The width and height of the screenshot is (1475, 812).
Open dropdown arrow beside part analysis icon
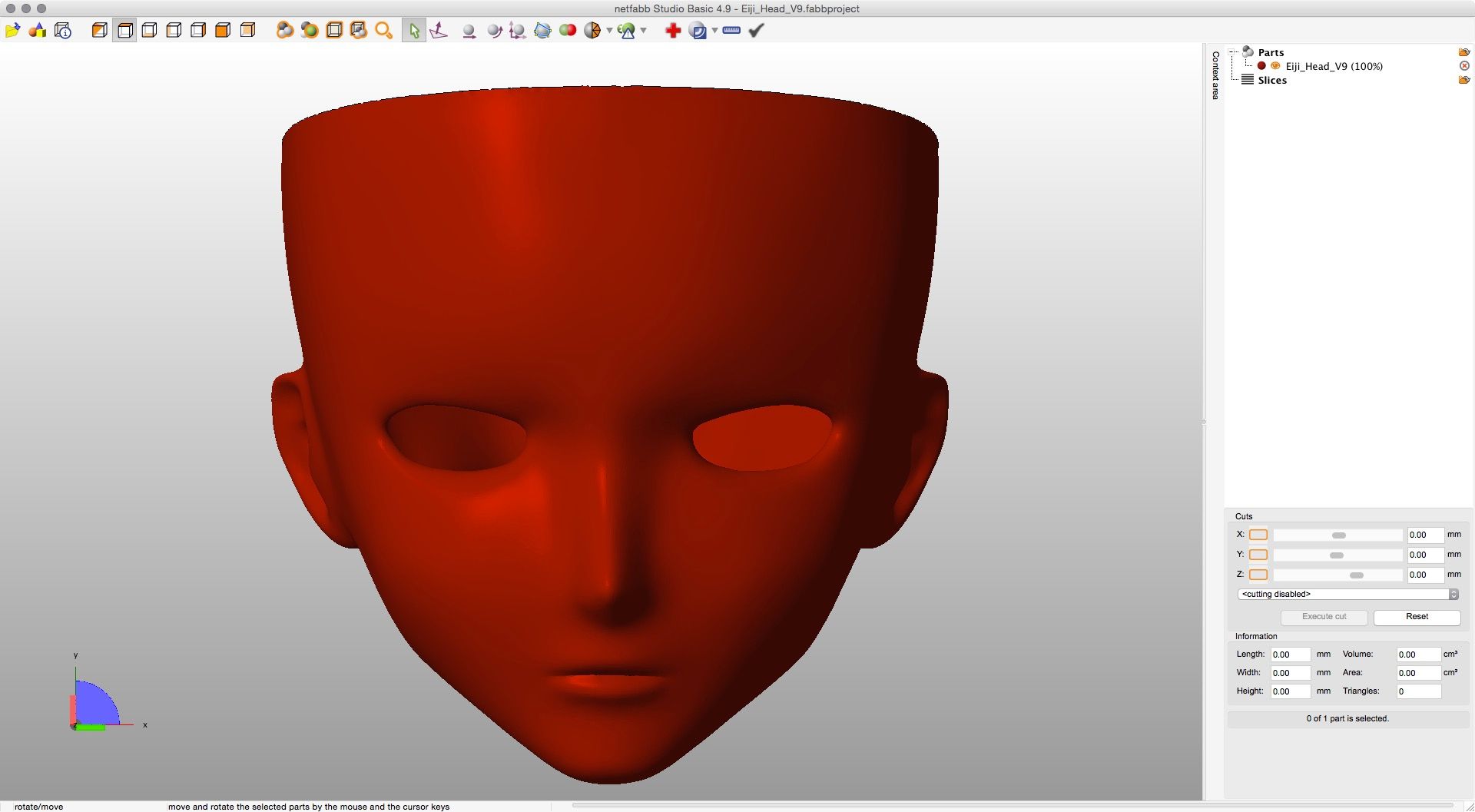644,31
